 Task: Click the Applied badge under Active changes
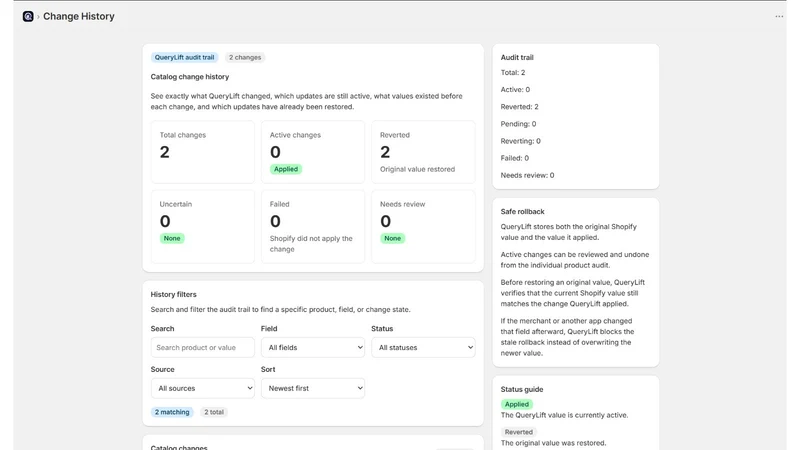[x=286, y=169]
